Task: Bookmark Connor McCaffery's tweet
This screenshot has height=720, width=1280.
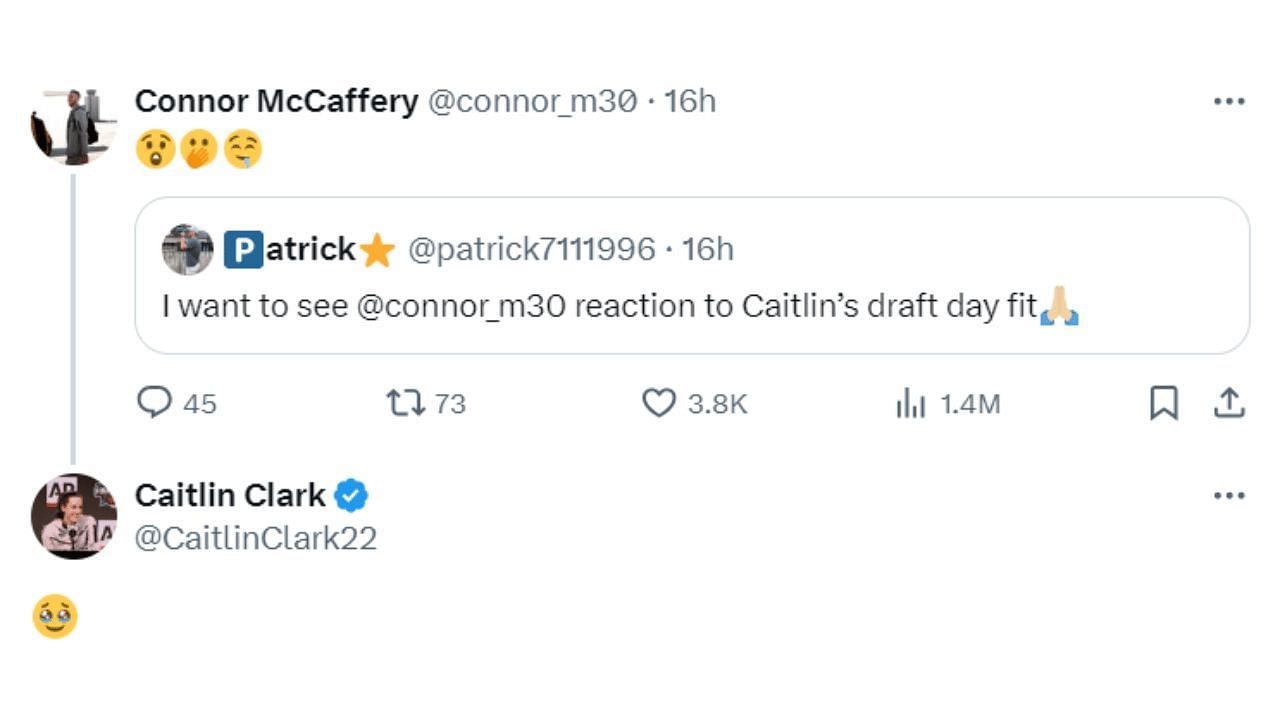Action: point(1163,403)
